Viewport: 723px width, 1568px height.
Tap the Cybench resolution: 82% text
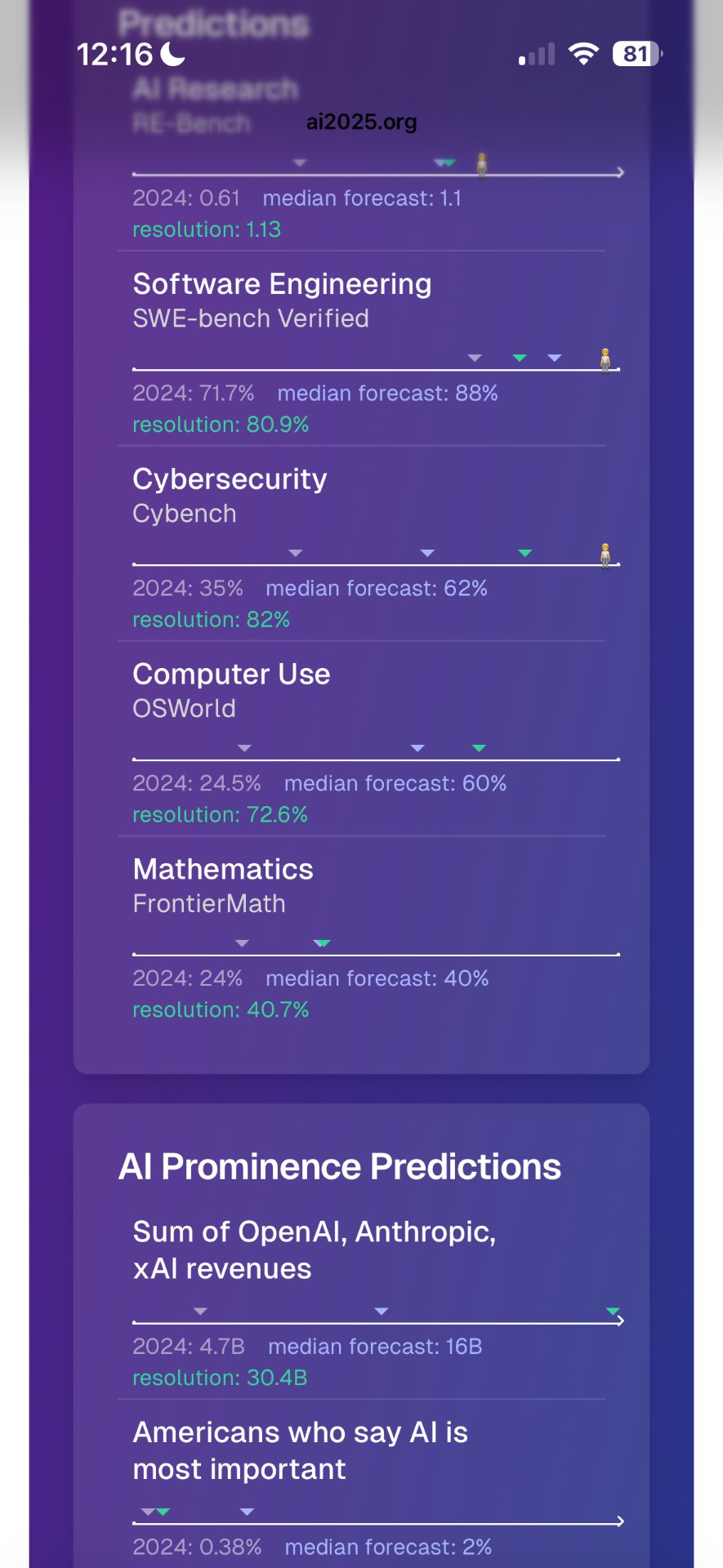pyautogui.click(x=211, y=620)
